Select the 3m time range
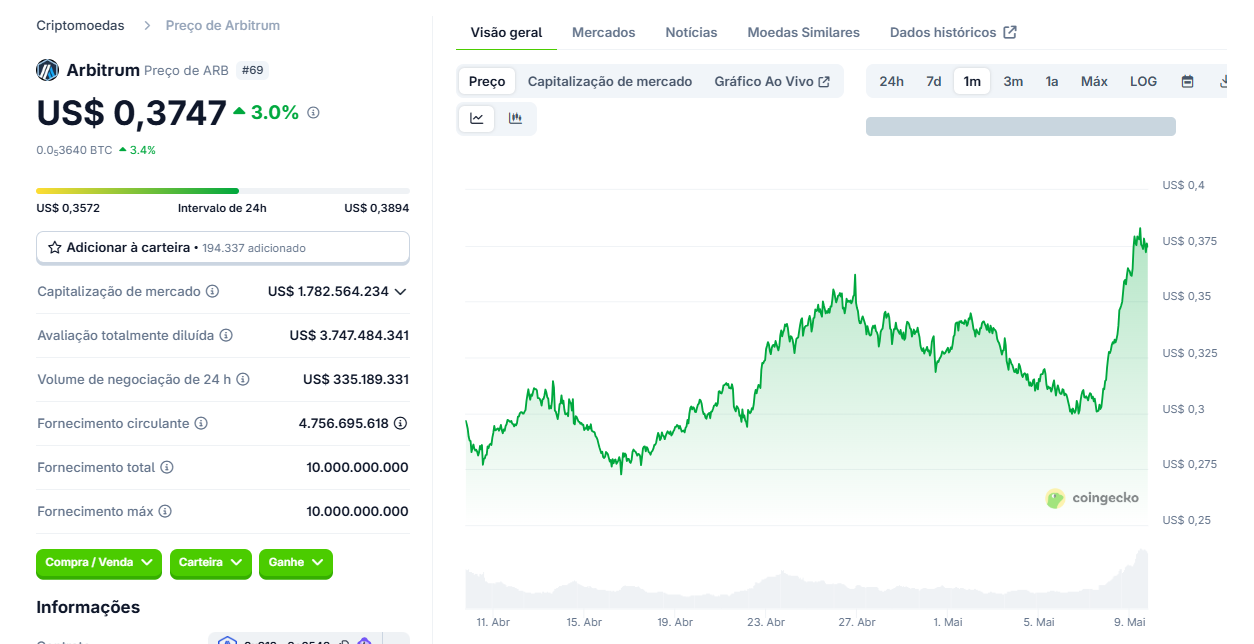The image size is (1254, 644). point(1013,81)
